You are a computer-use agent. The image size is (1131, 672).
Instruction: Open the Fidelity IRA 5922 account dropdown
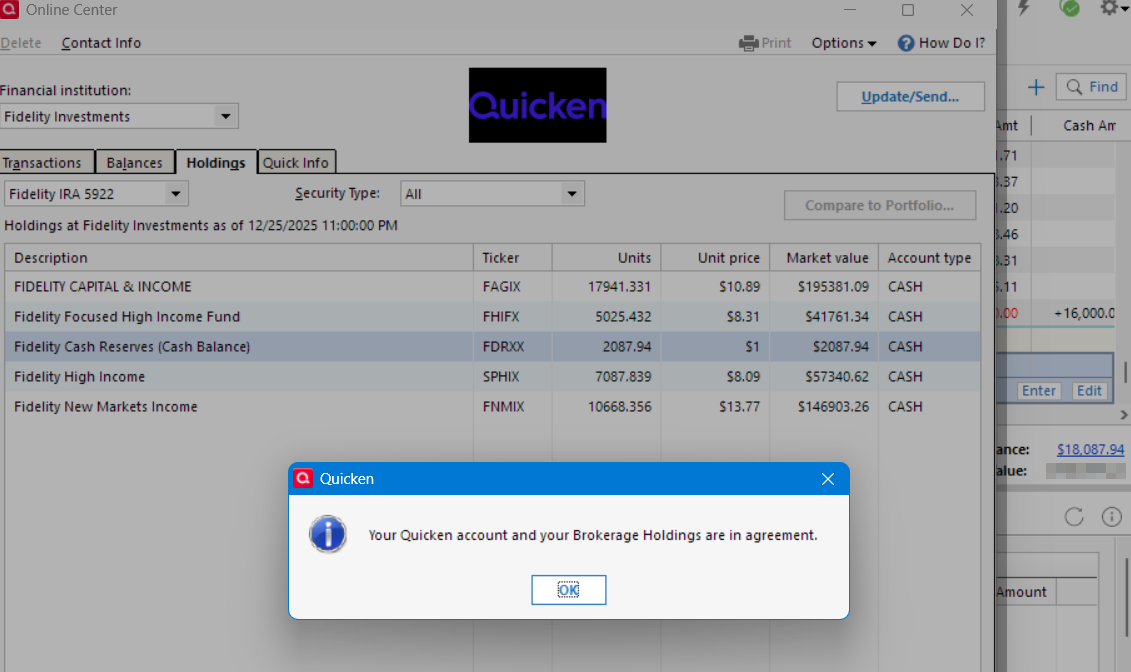[175, 194]
